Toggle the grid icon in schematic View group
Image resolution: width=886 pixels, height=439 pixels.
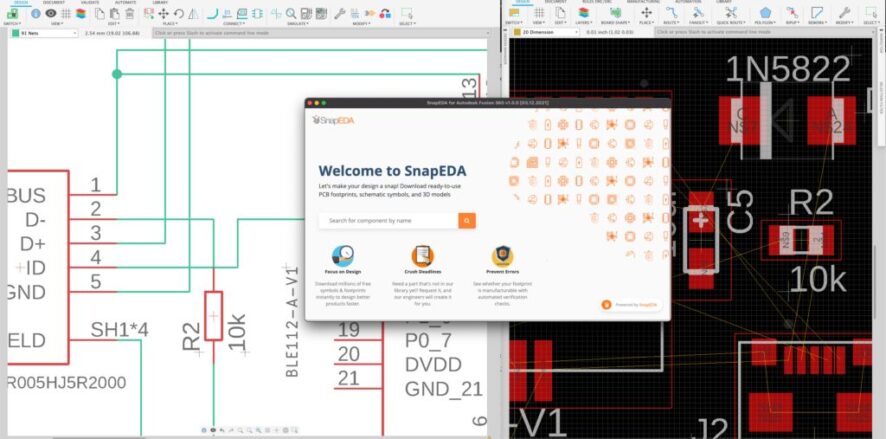[x=66, y=13]
